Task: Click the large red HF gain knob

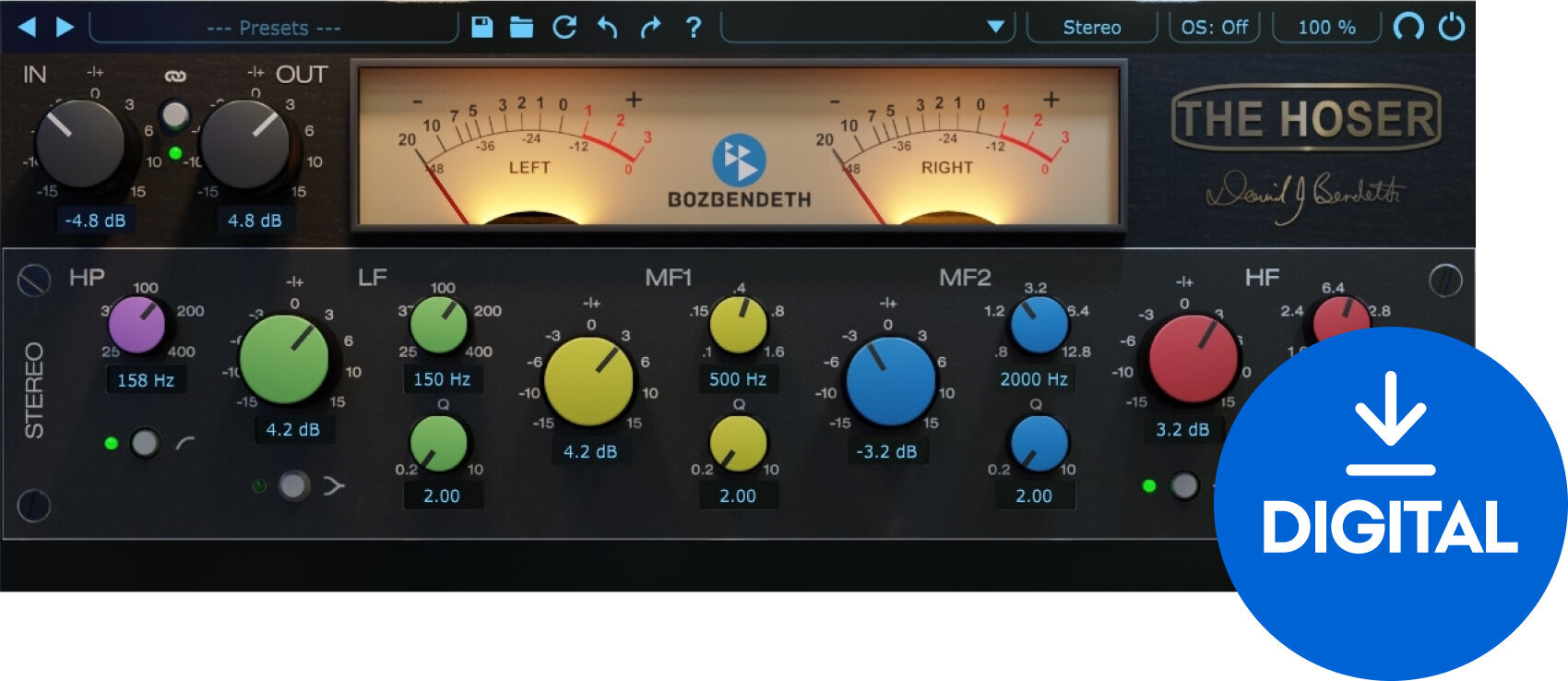Action: click(x=1194, y=360)
